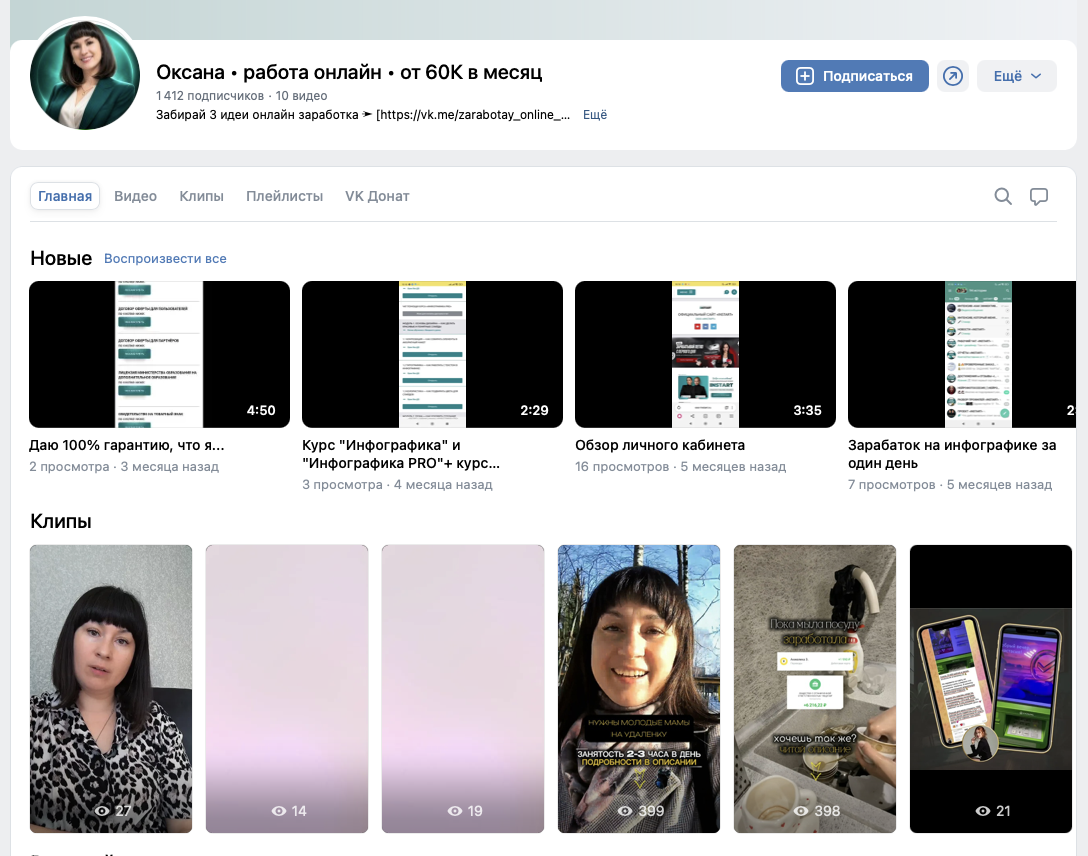This screenshot has width=1088, height=856.
Task: Expand the Ещё dropdown menu
Action: pyautogui.click(x=1017, y=76)
